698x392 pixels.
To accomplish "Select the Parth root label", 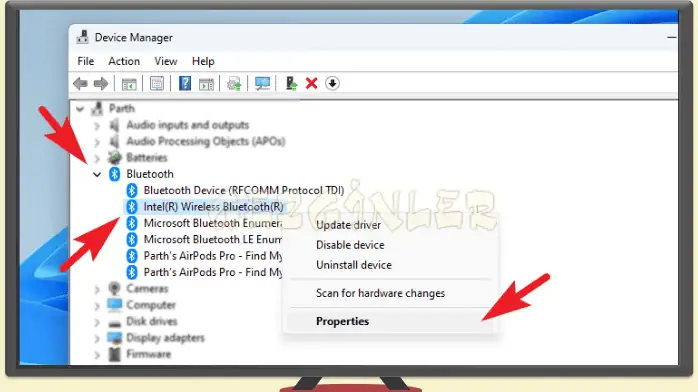I will click(122, 108).
